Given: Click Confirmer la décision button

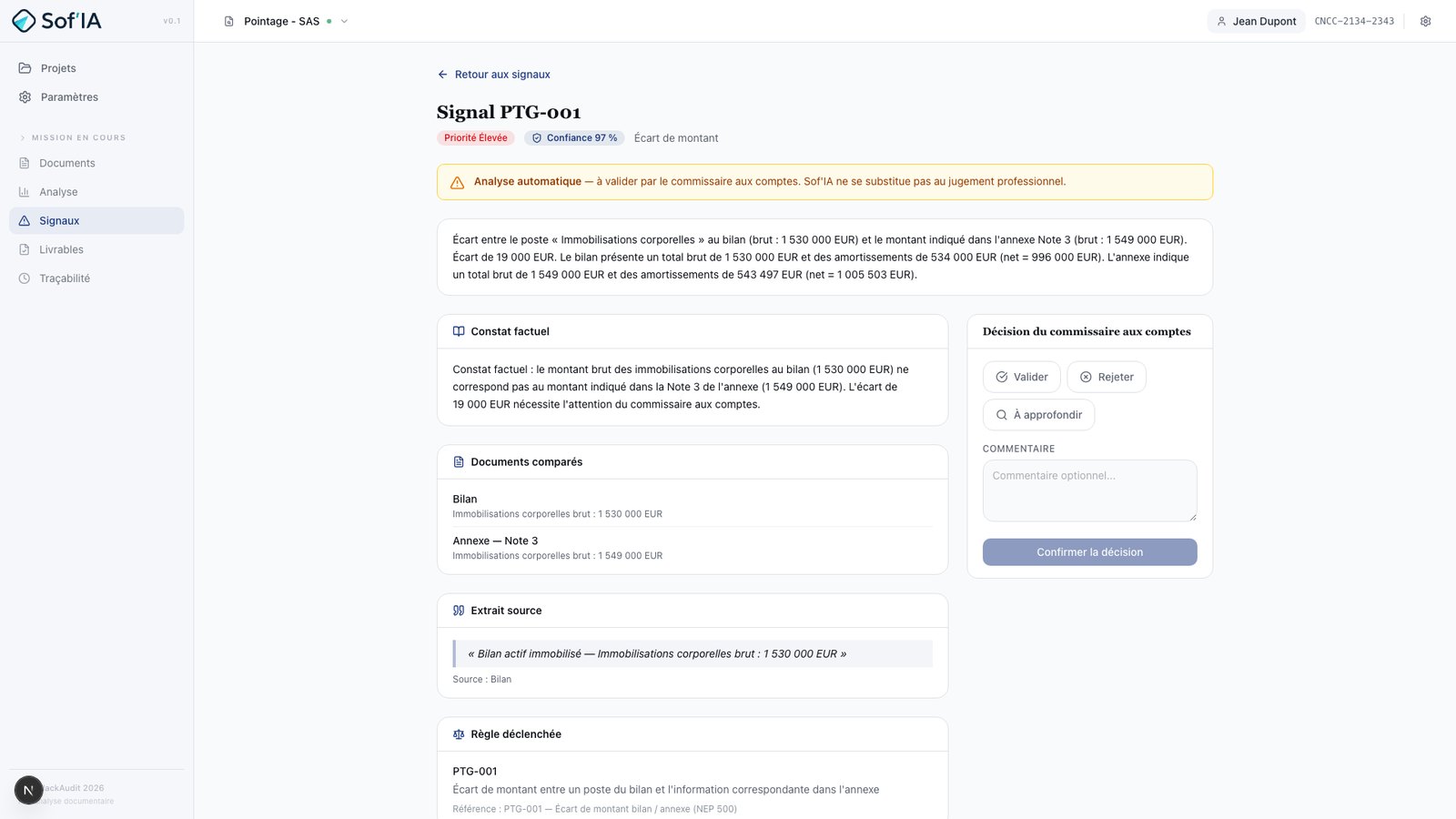Looking at the screenshot, I should pyautogui.click(x=1090, y=552).
